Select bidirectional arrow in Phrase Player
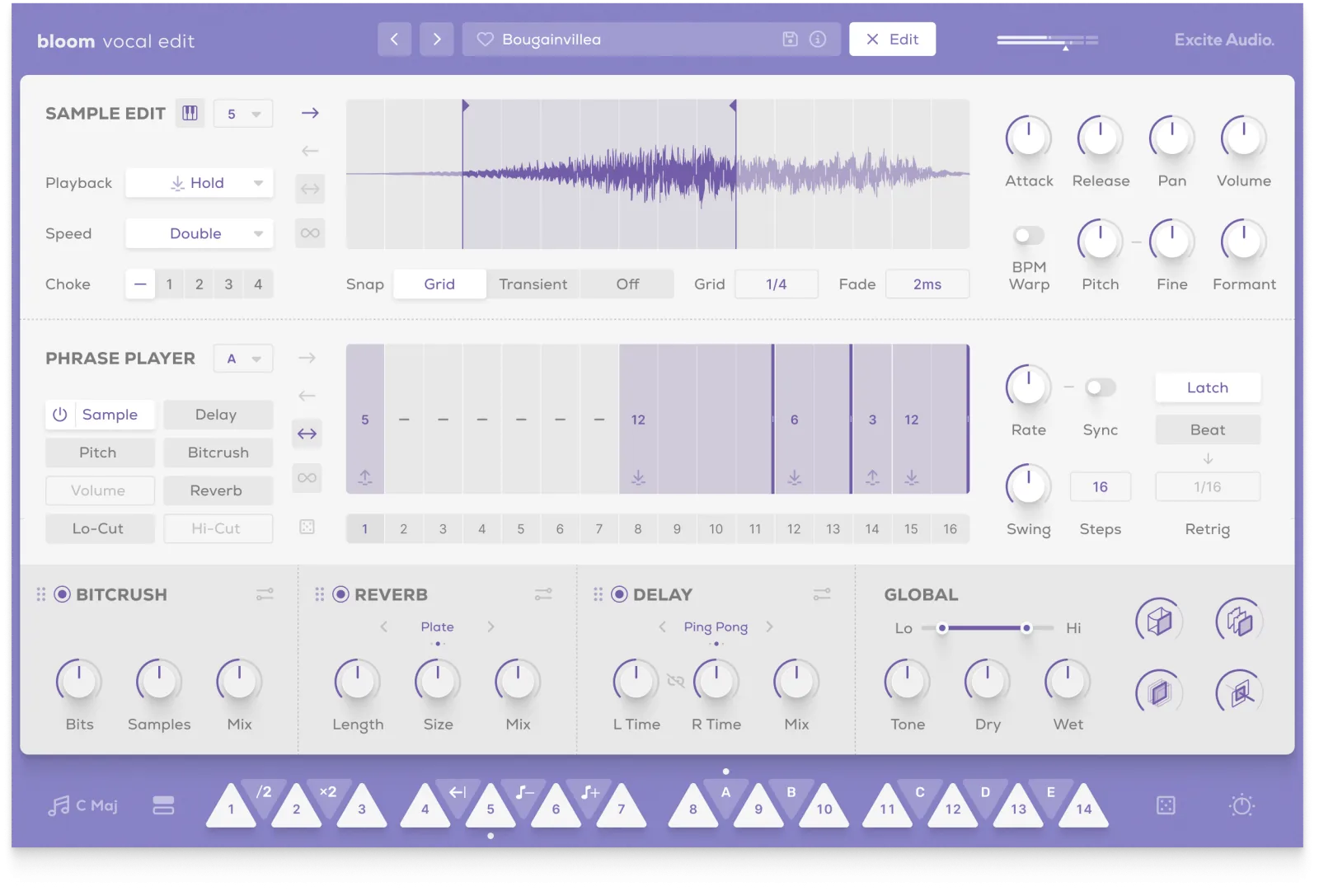The height and width of the screenshot is (896, 1319). coord(307,434)
